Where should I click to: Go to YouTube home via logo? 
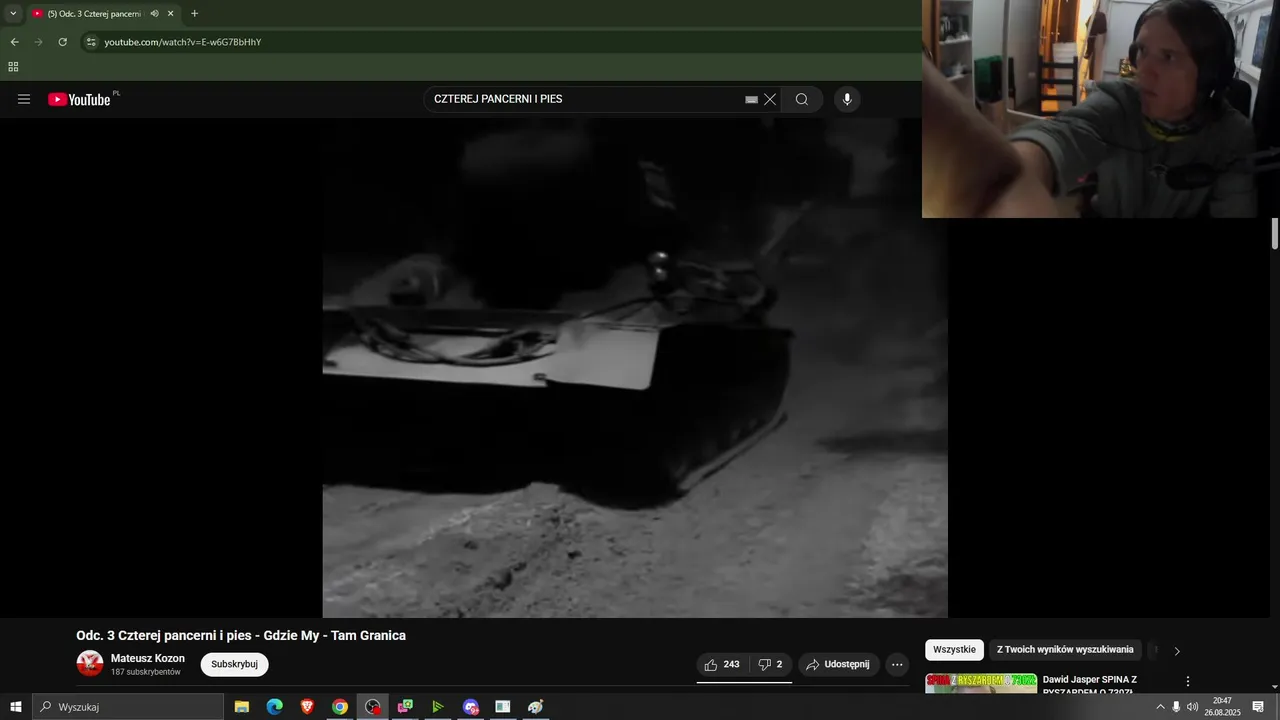coord(80,99)
